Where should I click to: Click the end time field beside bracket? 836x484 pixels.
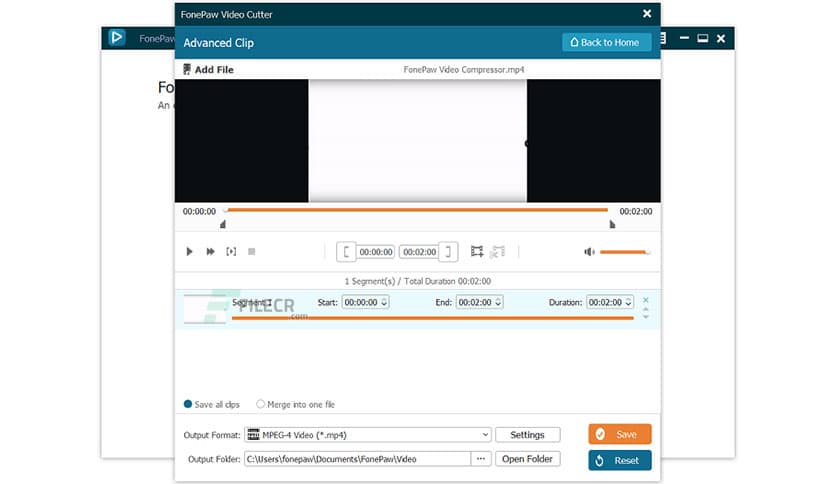pyautogui.click(x=420, y=252)
